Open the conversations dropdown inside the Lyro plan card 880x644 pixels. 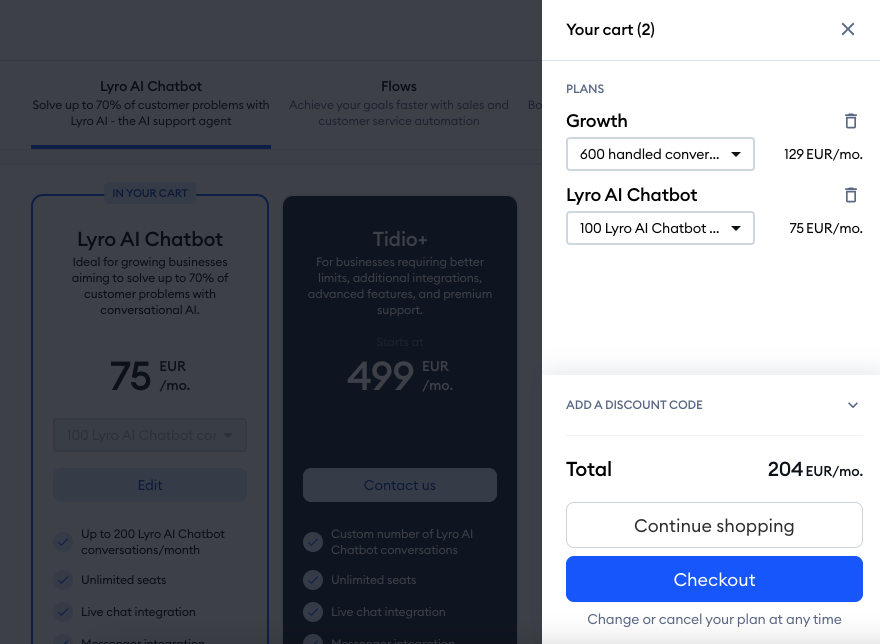coord(149,435)
